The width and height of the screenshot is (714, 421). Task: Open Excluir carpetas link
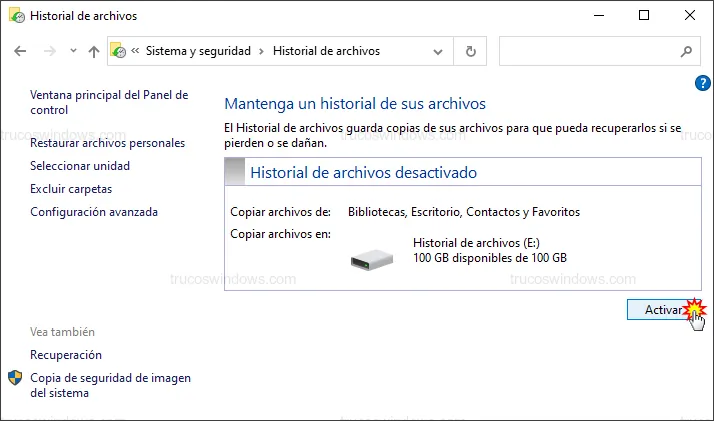[71, 189]
